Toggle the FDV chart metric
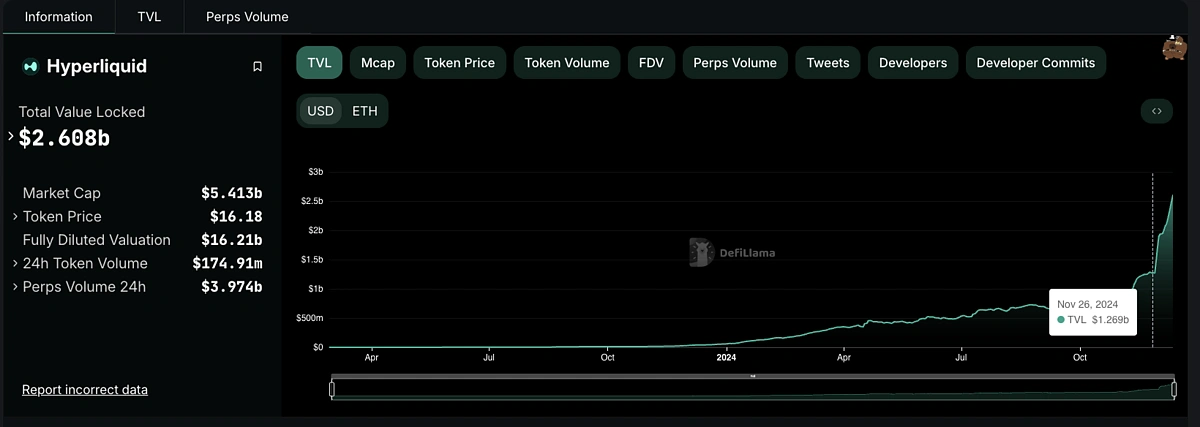1200x427 pixels. (x=651, y=62)
